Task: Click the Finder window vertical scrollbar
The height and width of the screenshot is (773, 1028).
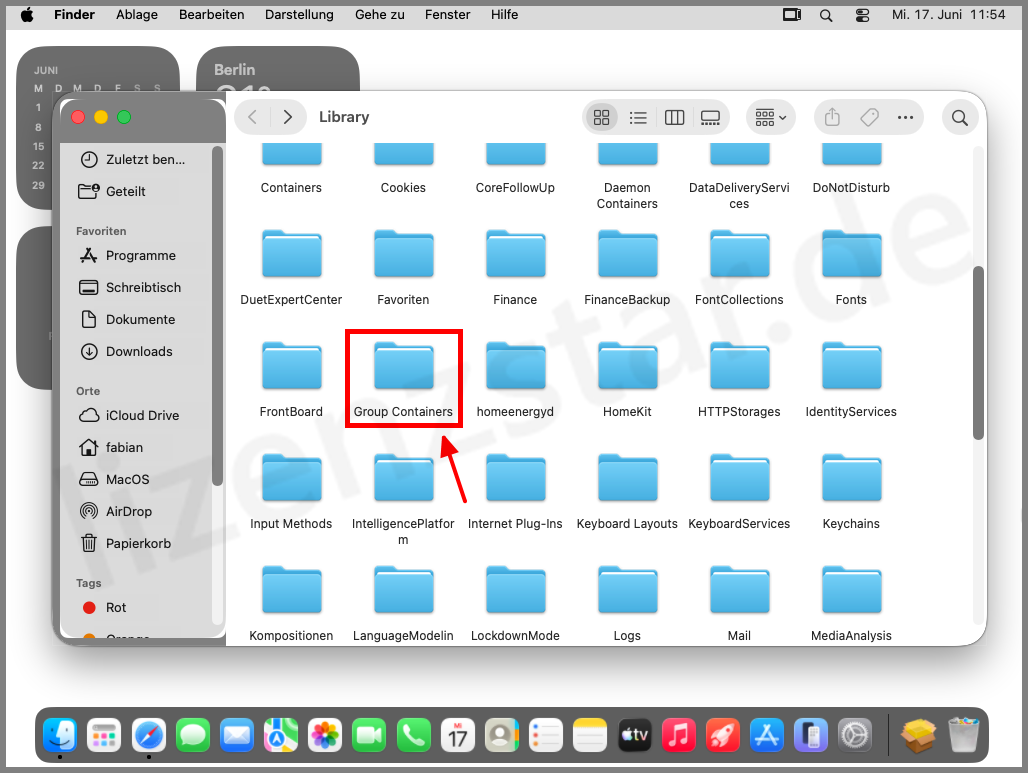Action: click(978, 353)
